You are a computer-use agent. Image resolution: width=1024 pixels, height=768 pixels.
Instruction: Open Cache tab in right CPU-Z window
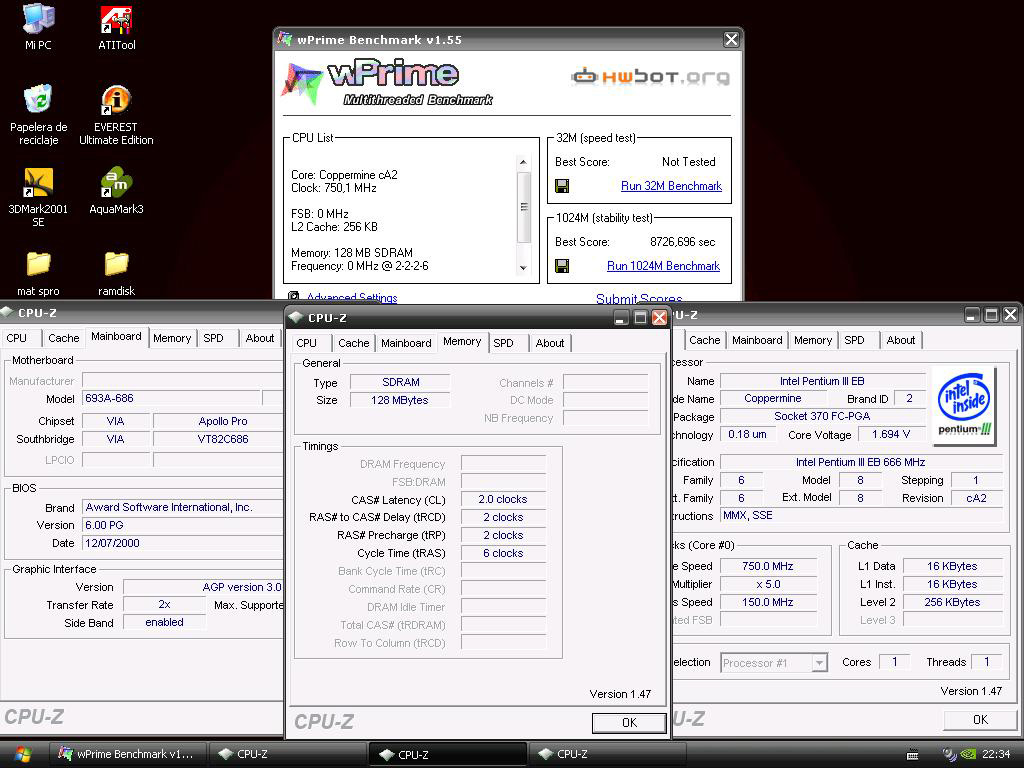point(705,340)
